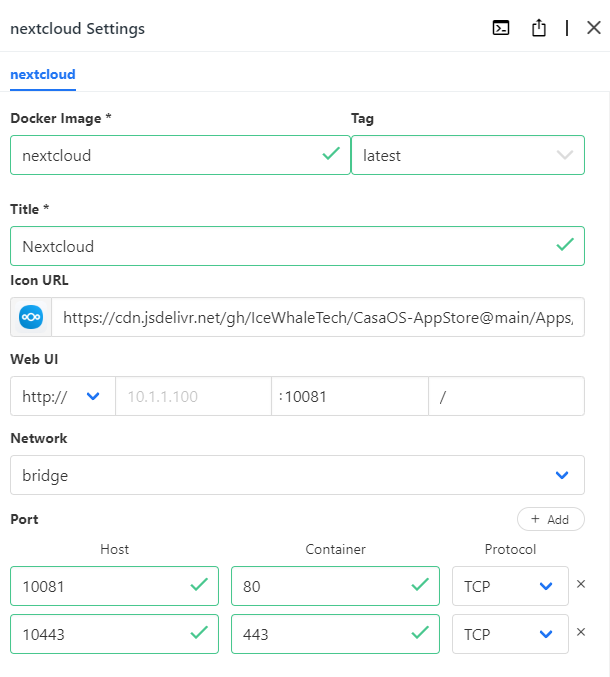Click the Host port 10443 field
The height and width of the screenshot is (677, 610).
coord(100,634)
